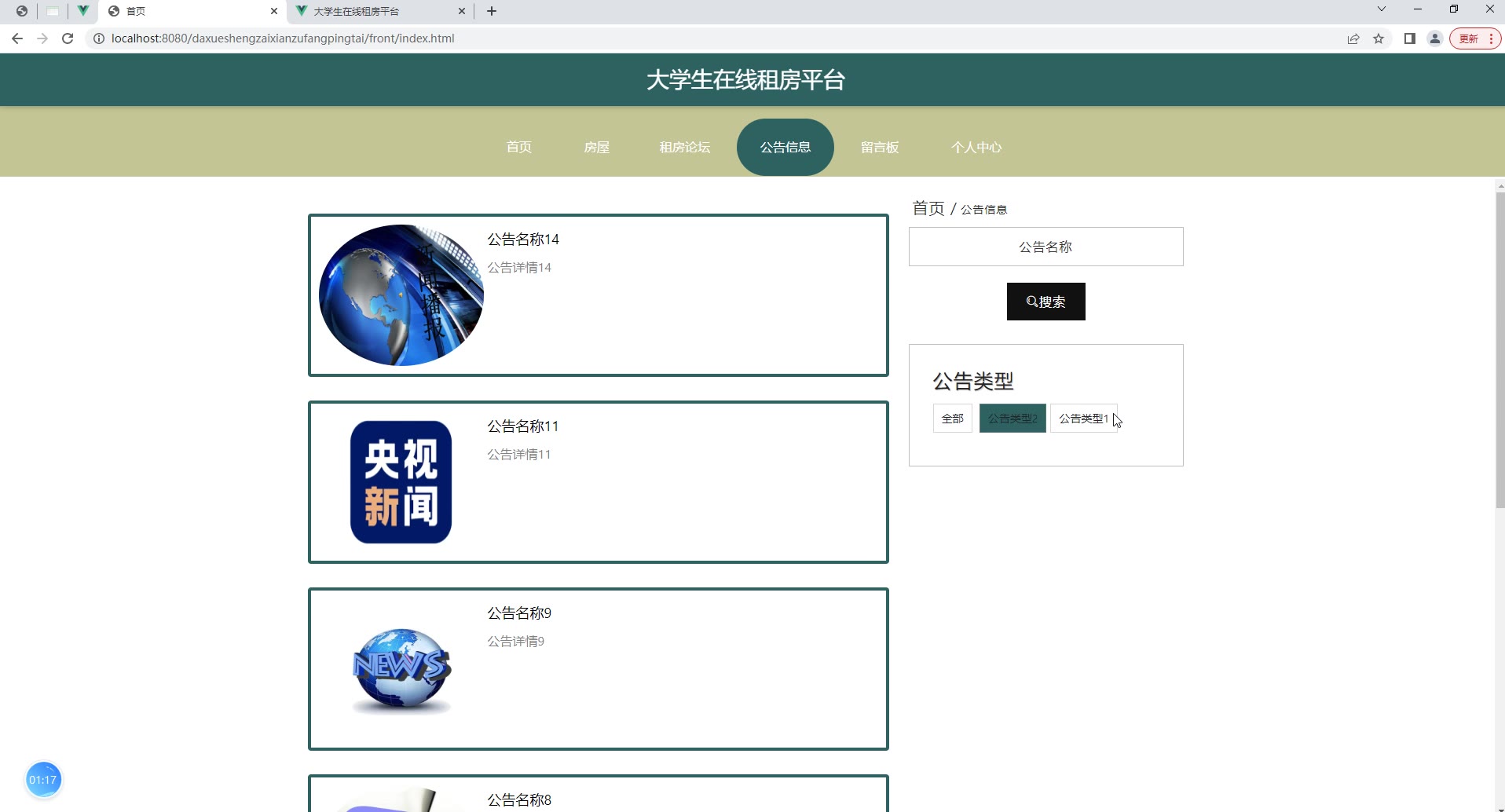Switch to the 大学生在线租房平台 tab

pos(380,11)
